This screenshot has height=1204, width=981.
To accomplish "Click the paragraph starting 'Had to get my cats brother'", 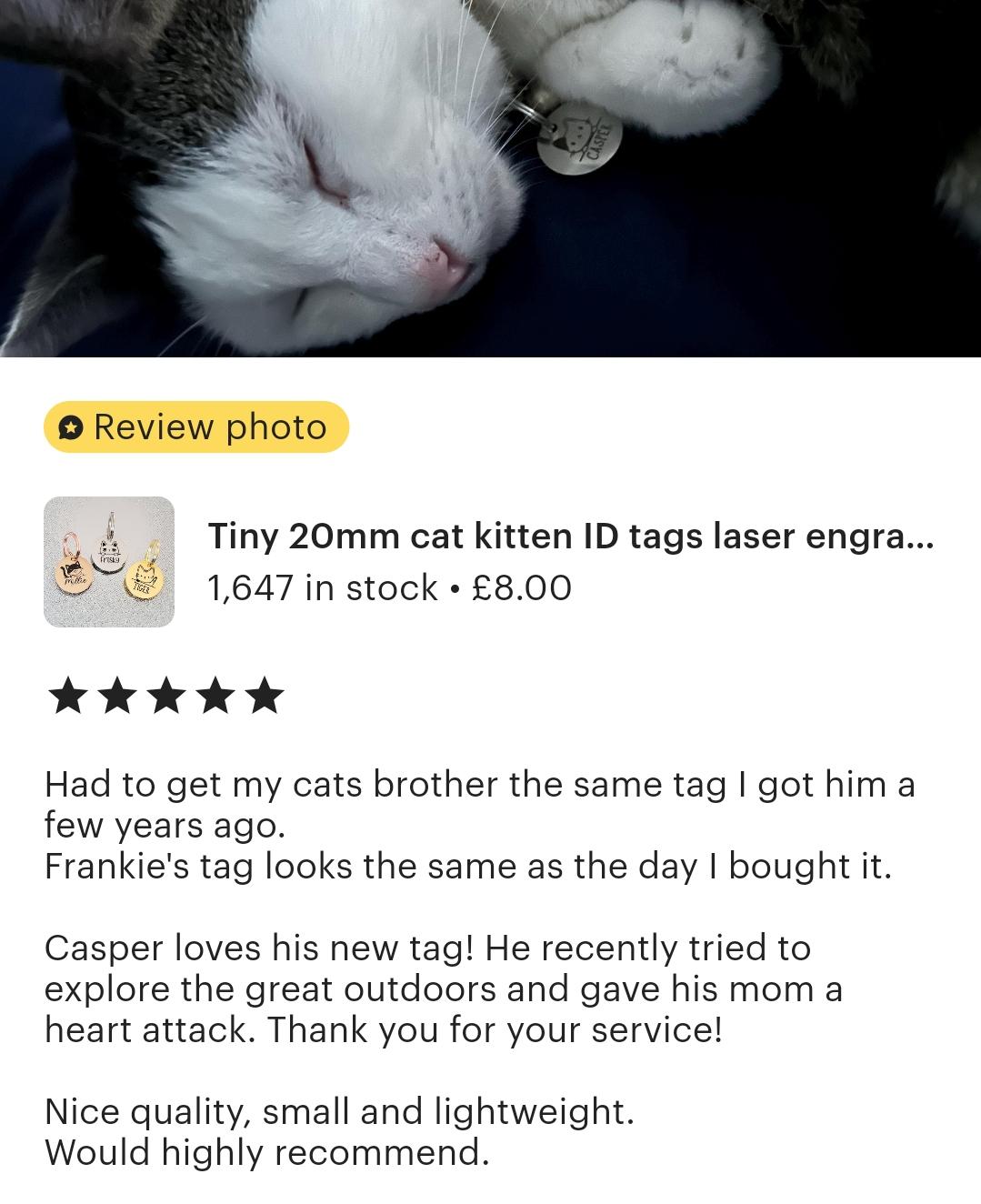I will 480,805.
